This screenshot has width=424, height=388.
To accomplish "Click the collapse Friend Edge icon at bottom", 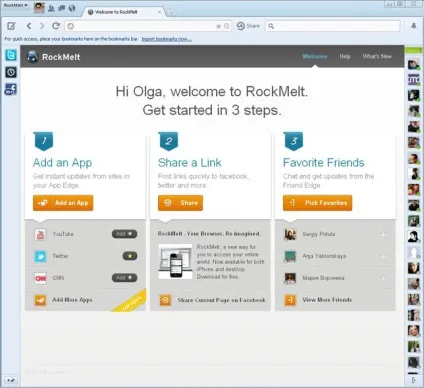I will (414, 380).
